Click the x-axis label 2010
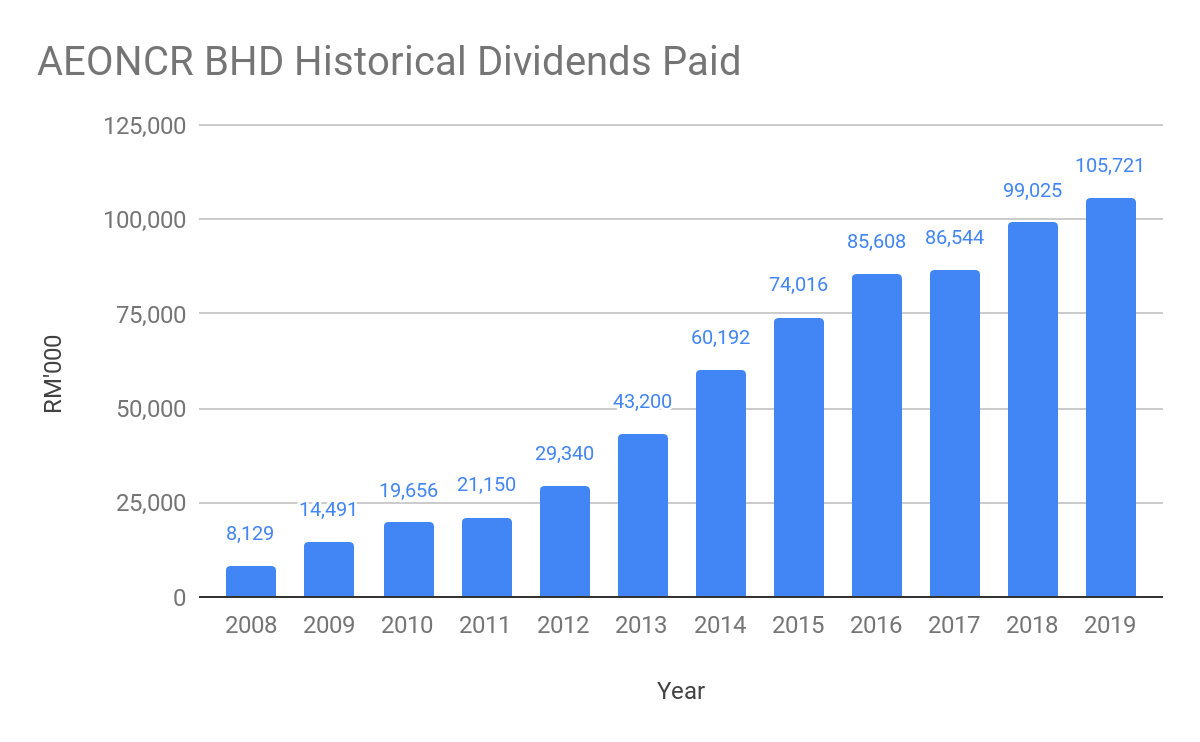This screenshot has height=742, width=1200. click(407, 626)
